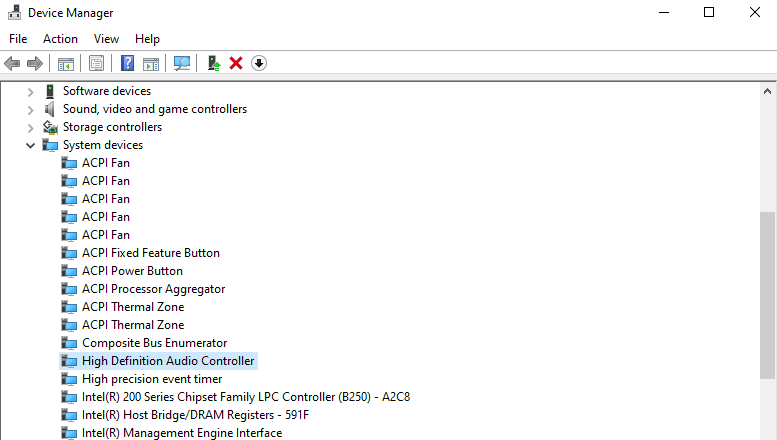Click icon beside ACPI Fixed Feature Button
The height and width of the screenshot is (440, 777).
69,253
